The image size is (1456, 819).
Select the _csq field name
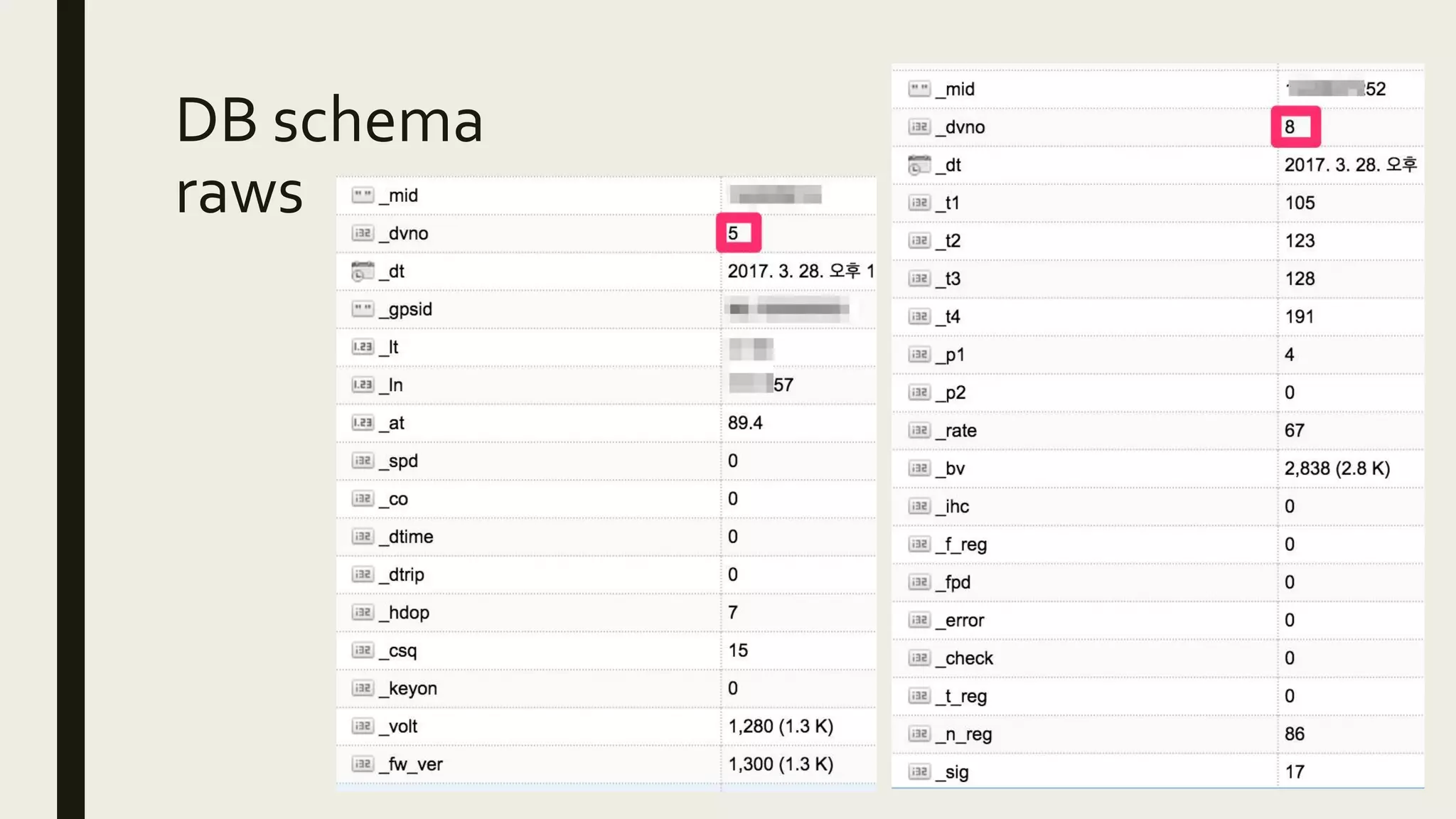[397, 651]
